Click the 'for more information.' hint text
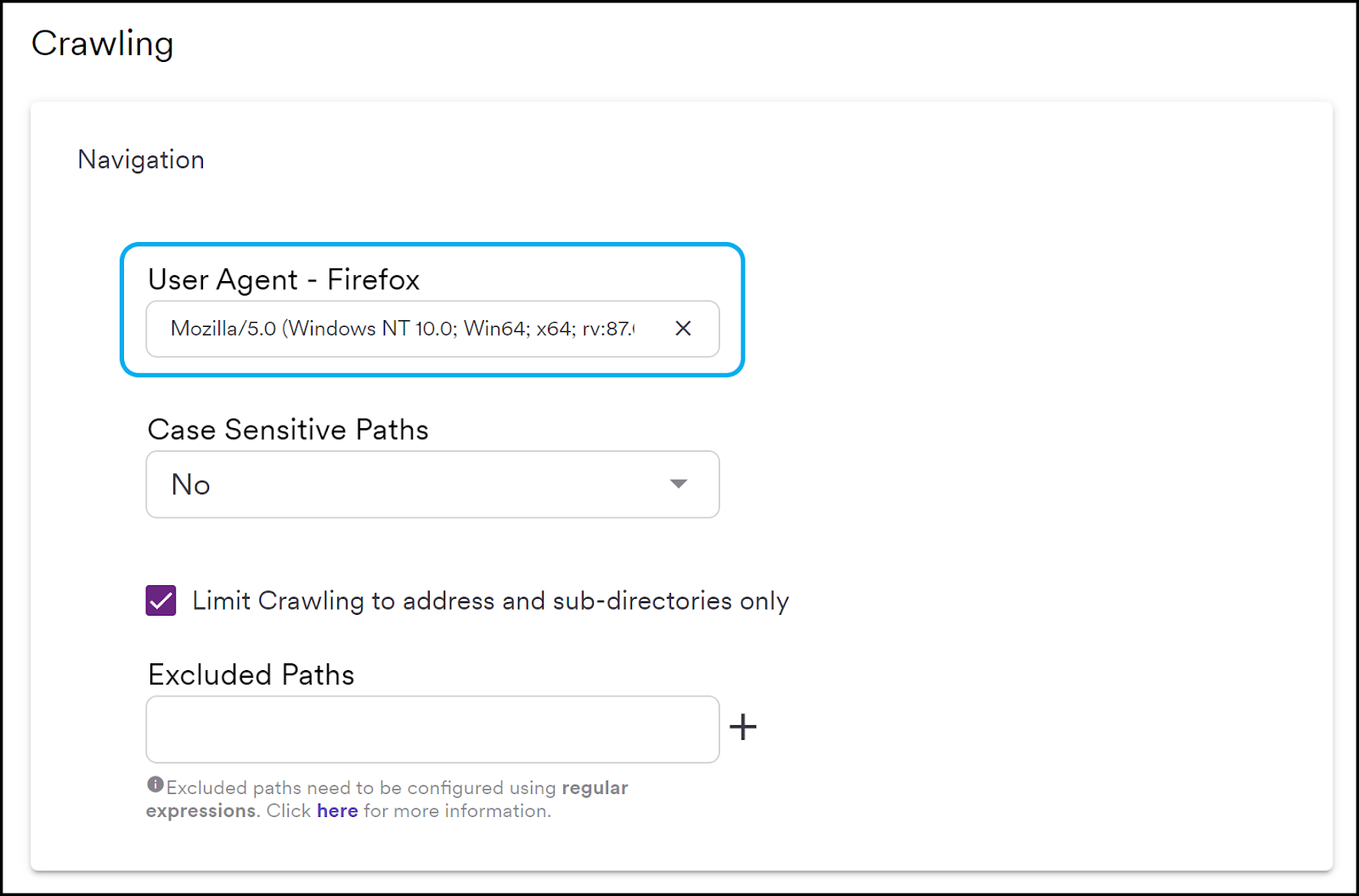The image size is (1359, 896). coord(457,811)
